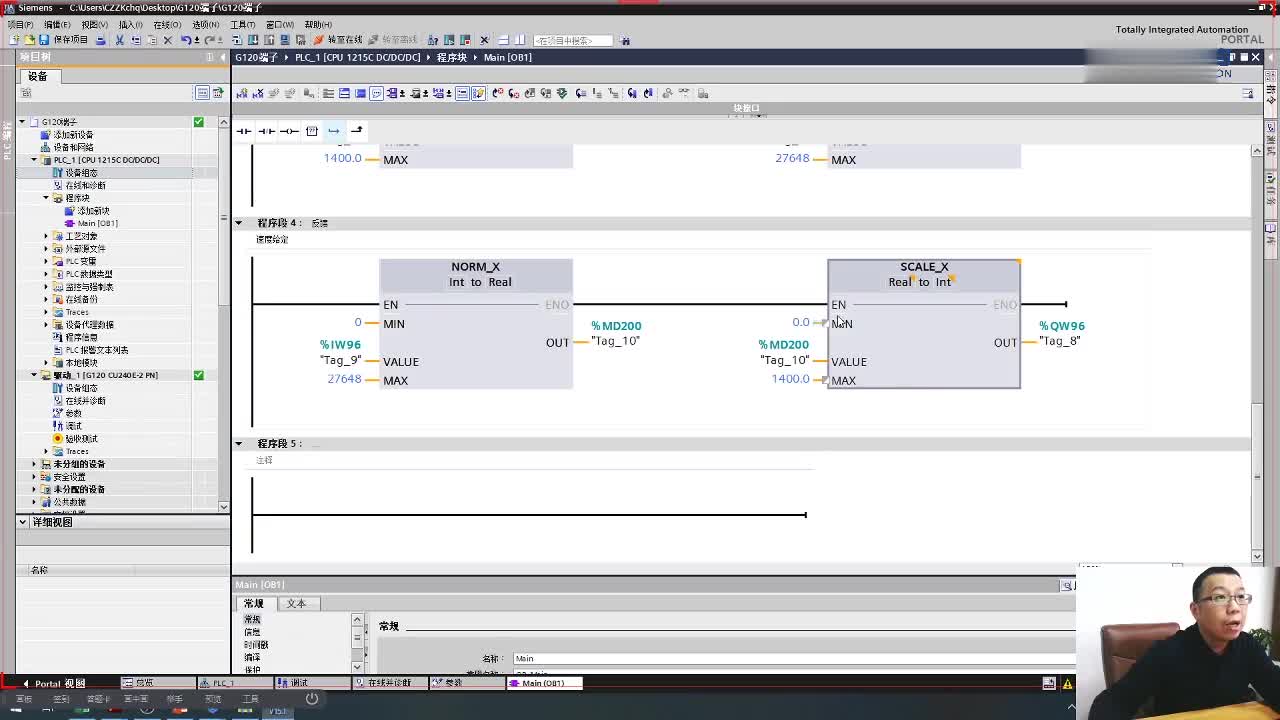The width and height of the screenshot is (1280, 720).
Task: Select 添加新设备 in project tree
Action: (72, 135)
